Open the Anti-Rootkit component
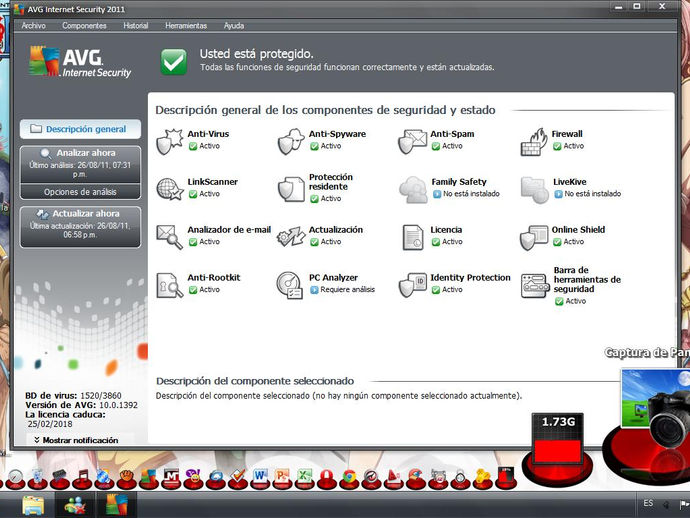The height and width of the screenshot is (518, 690). (198, 284)
